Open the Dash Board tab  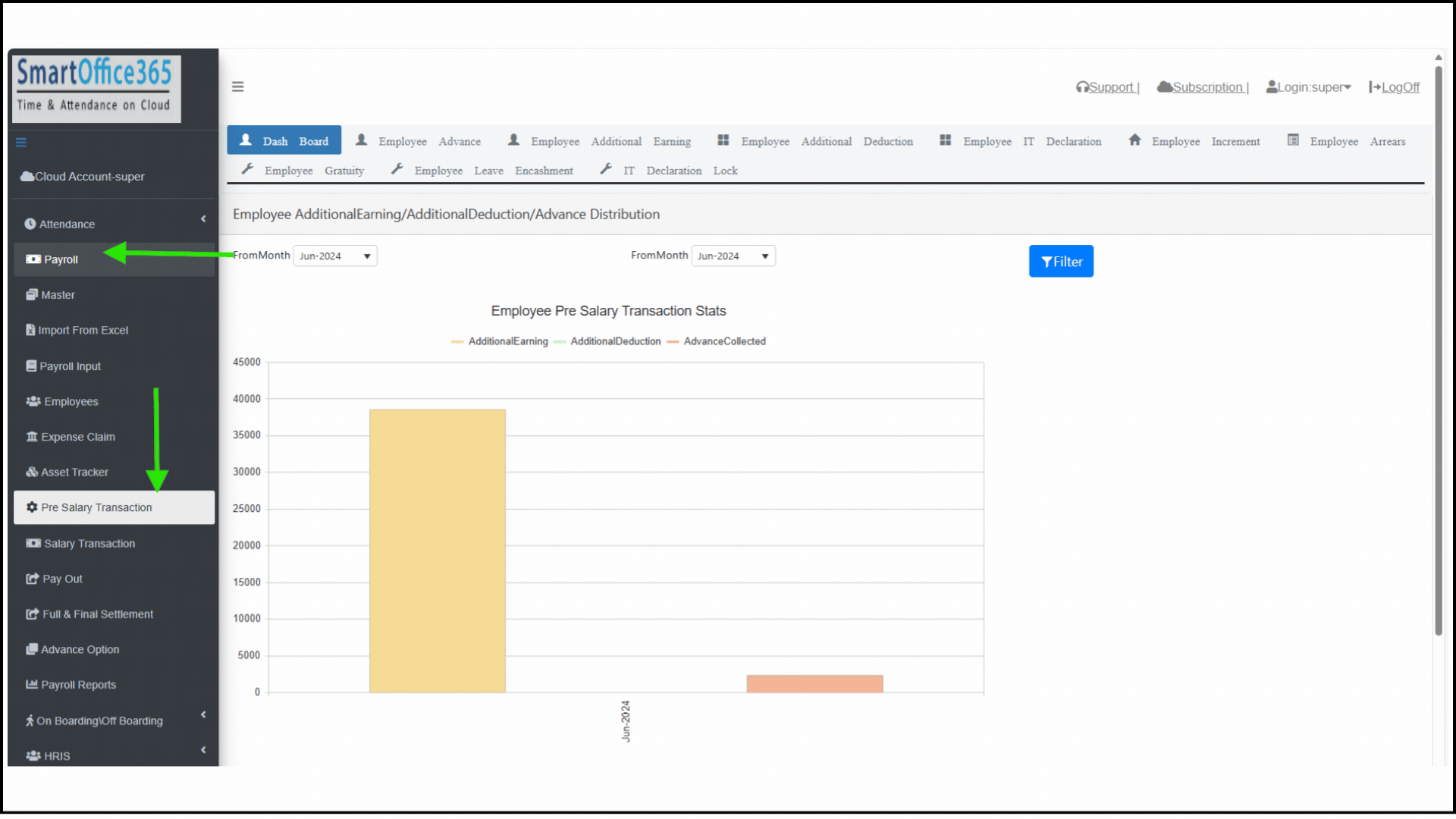pos(284,140)
